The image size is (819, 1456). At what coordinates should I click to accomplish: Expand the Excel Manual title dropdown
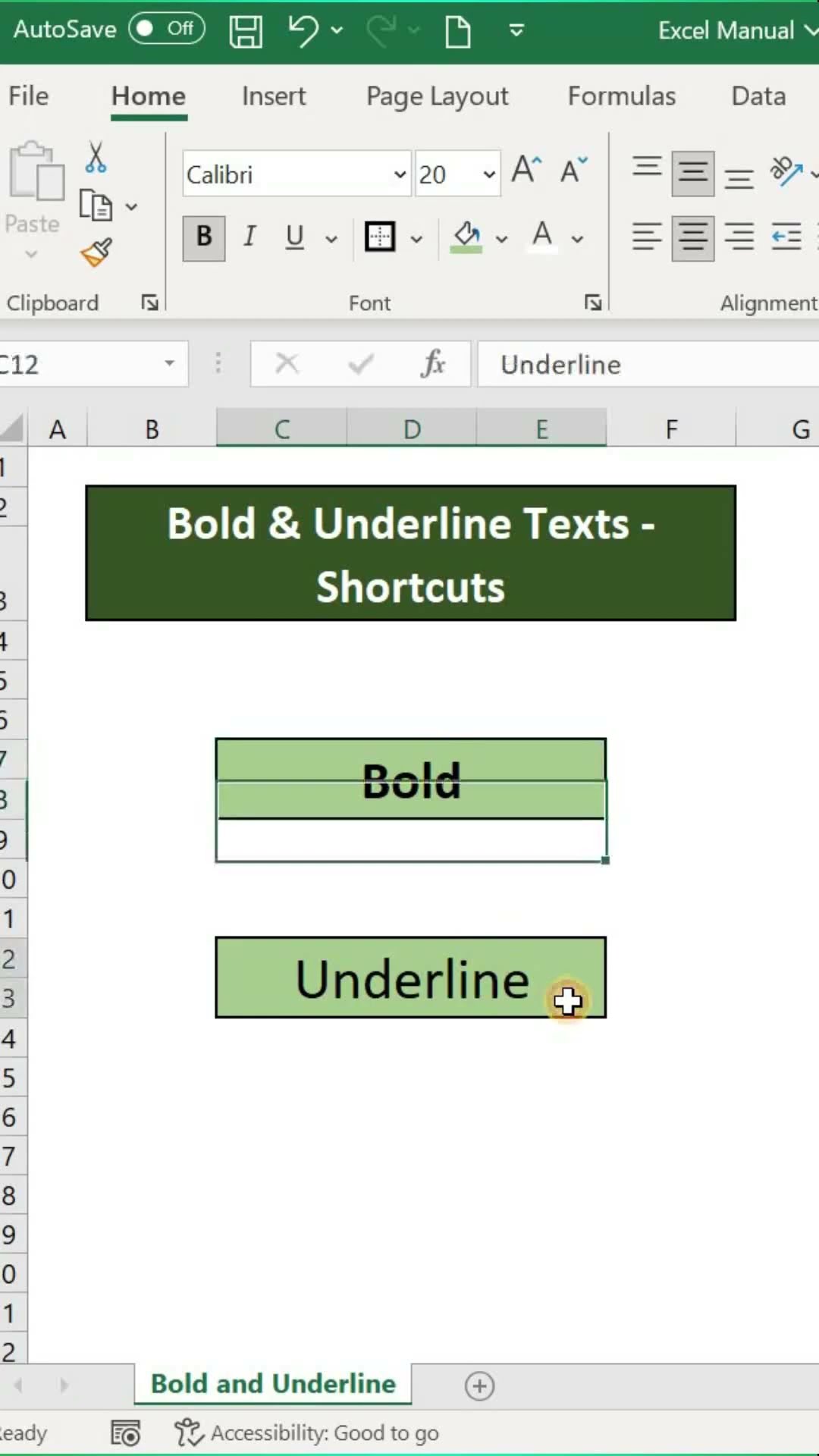coord(810,31)
